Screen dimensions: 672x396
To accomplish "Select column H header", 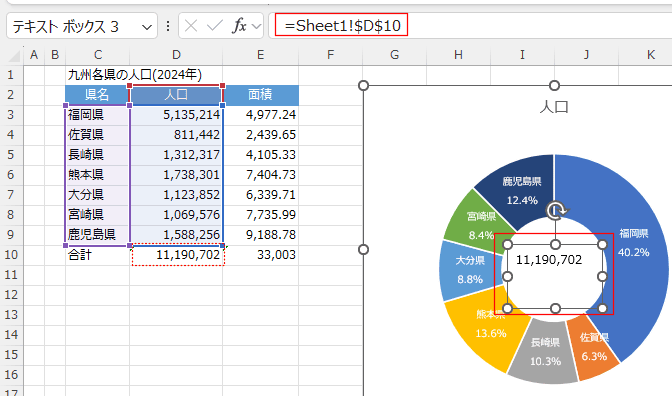I will pos(458,55).
